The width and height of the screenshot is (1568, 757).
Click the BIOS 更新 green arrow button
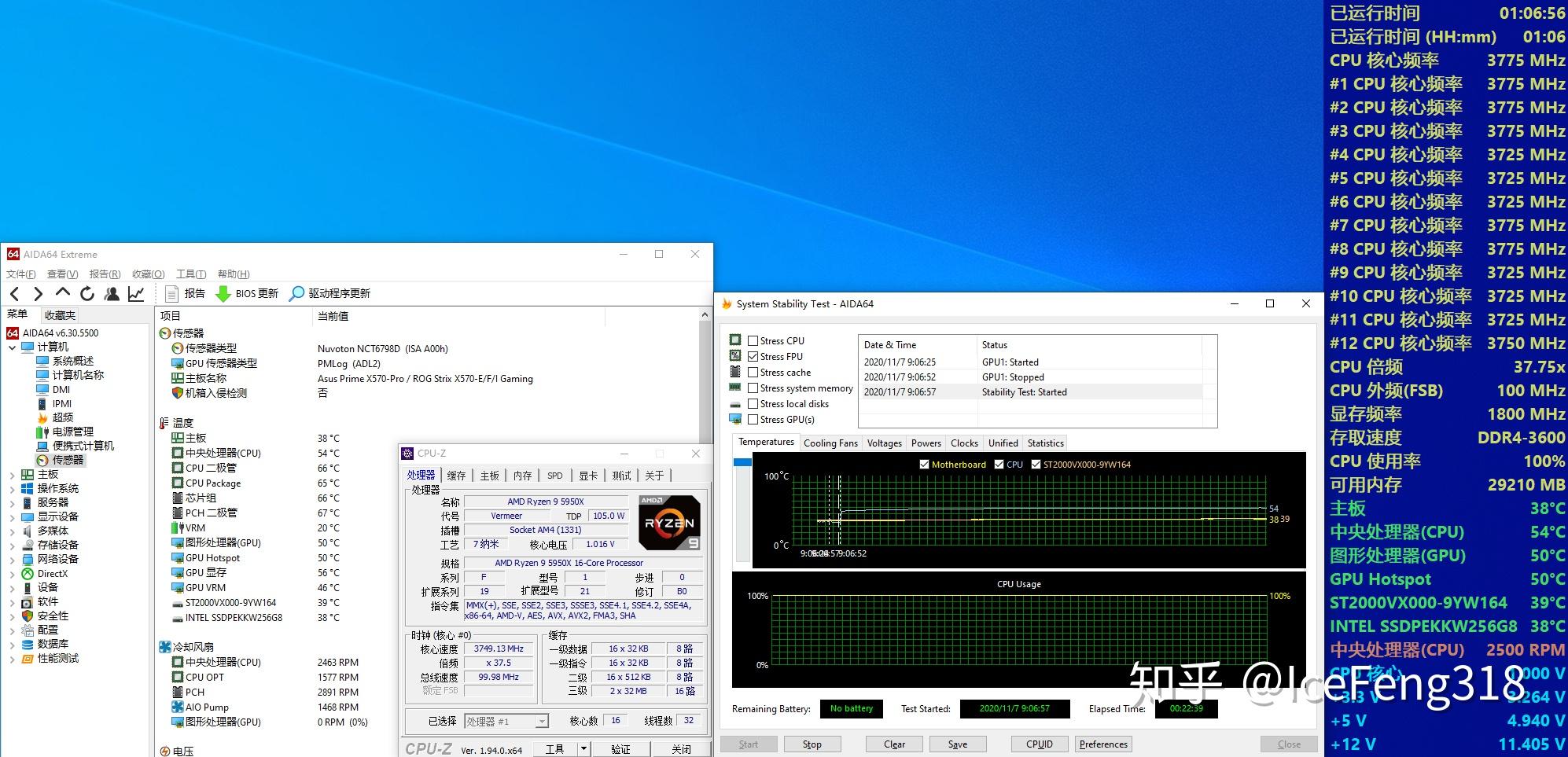point(247,294)
